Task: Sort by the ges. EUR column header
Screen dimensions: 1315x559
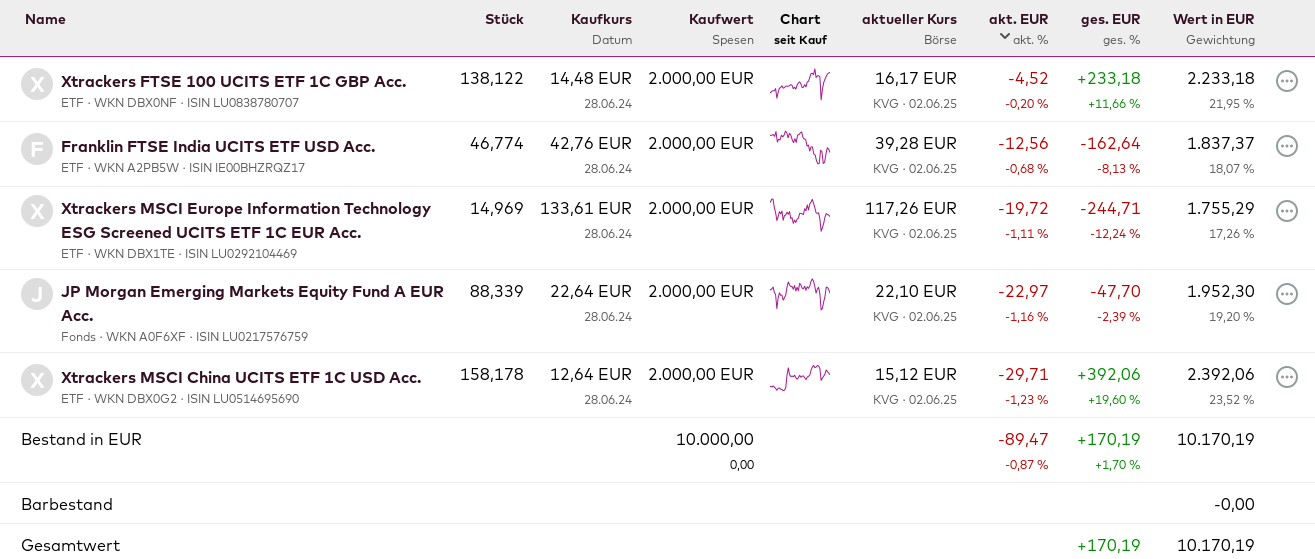Action: point(1110,19)
